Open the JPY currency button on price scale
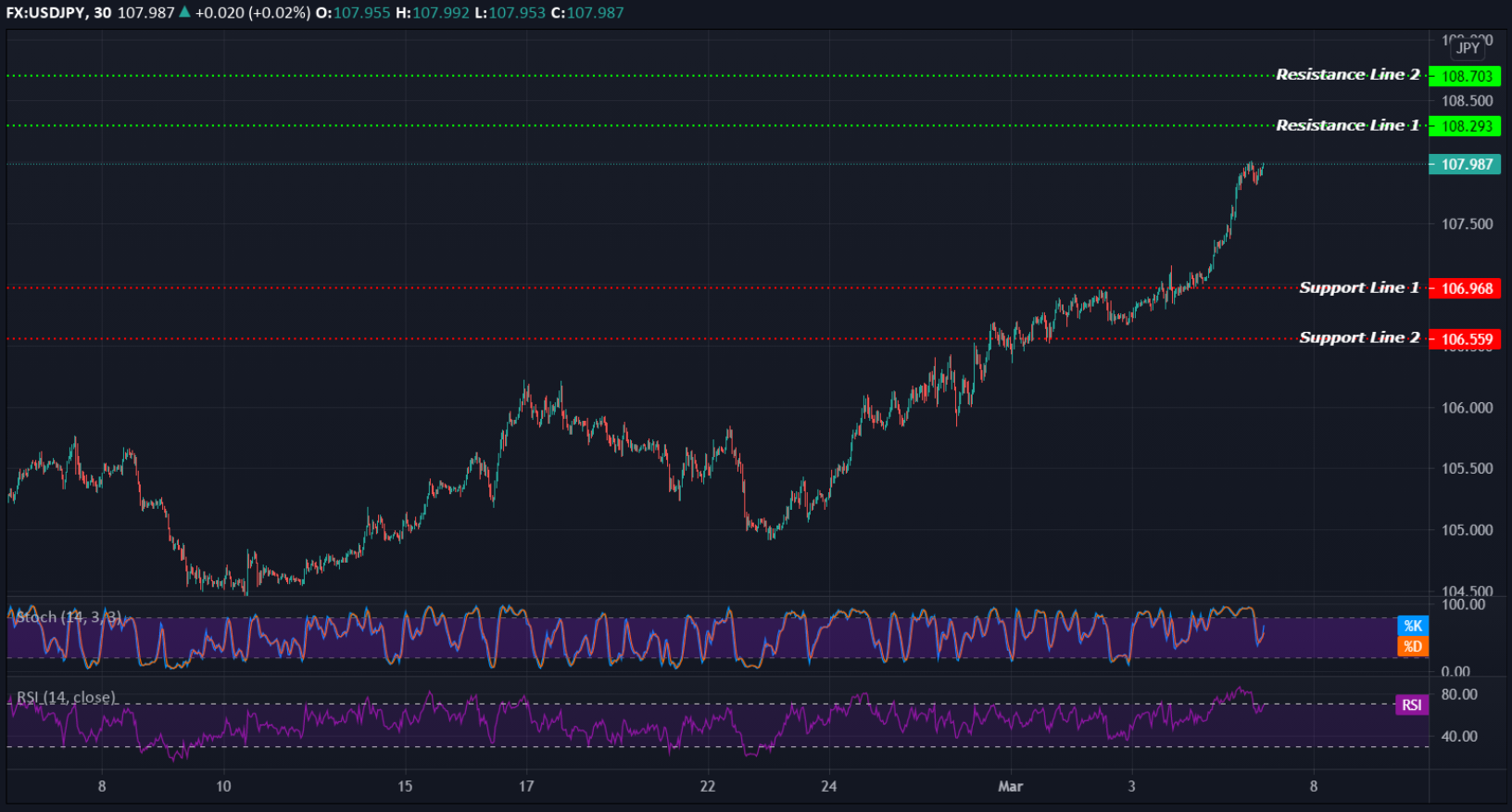 pyautogui.click(x=1468, y=47)
